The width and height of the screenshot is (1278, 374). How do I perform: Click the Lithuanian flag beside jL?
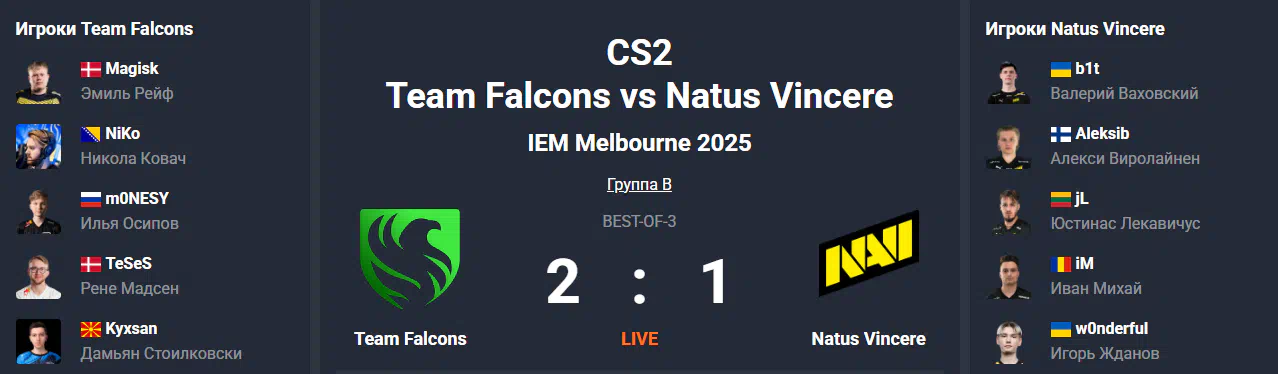pyautogui.click(x=1061, y=199)
